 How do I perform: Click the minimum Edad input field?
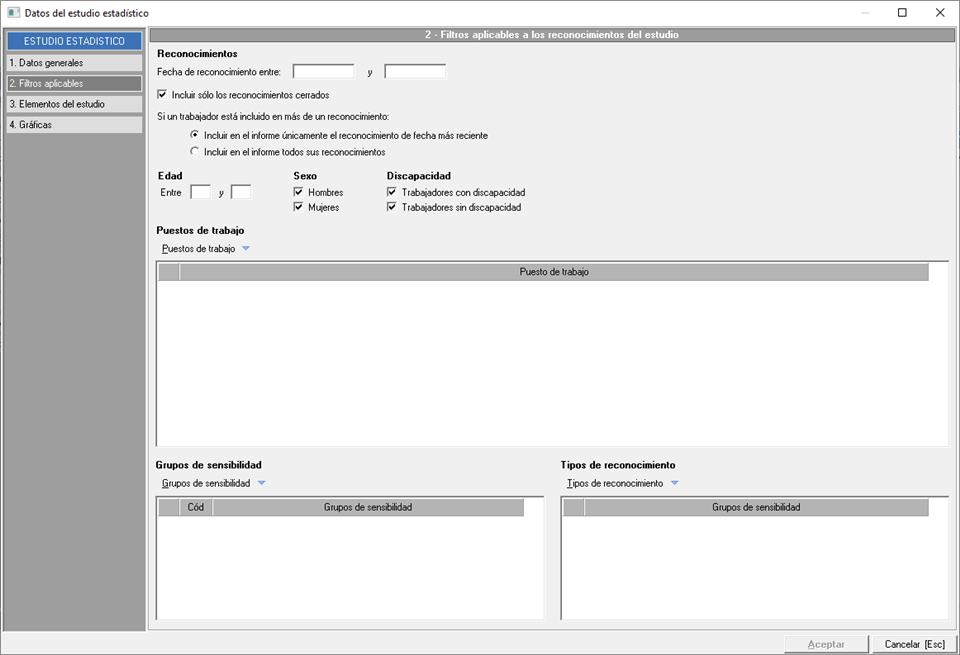click(200, 192)
